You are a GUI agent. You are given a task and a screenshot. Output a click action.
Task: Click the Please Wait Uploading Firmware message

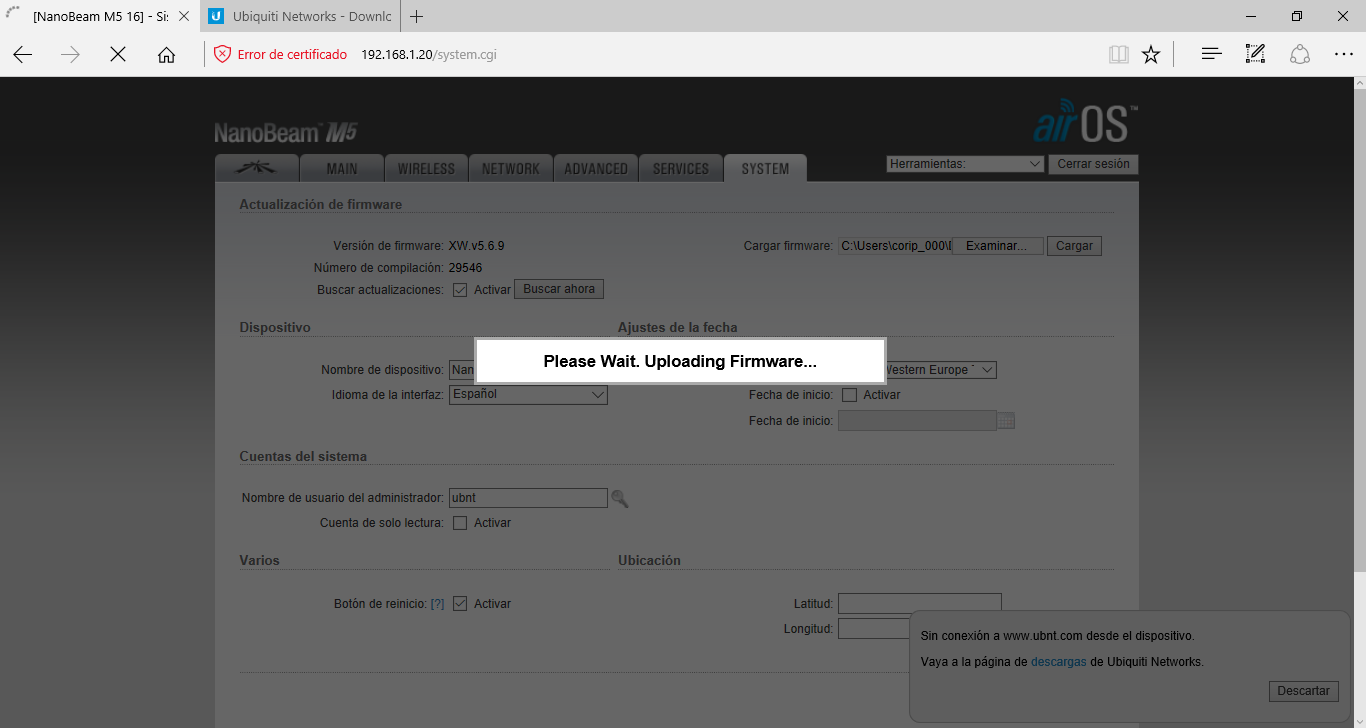[680, 361]
